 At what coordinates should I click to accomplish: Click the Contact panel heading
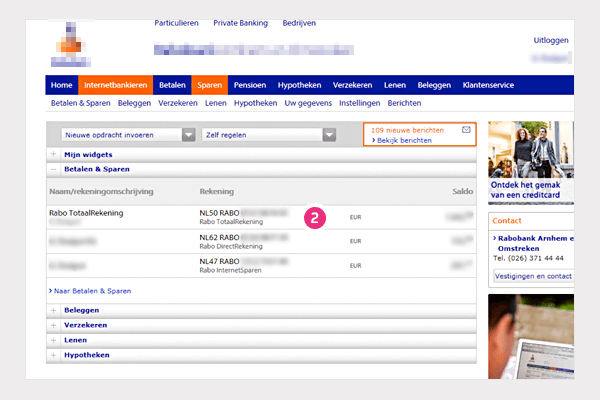507,221
